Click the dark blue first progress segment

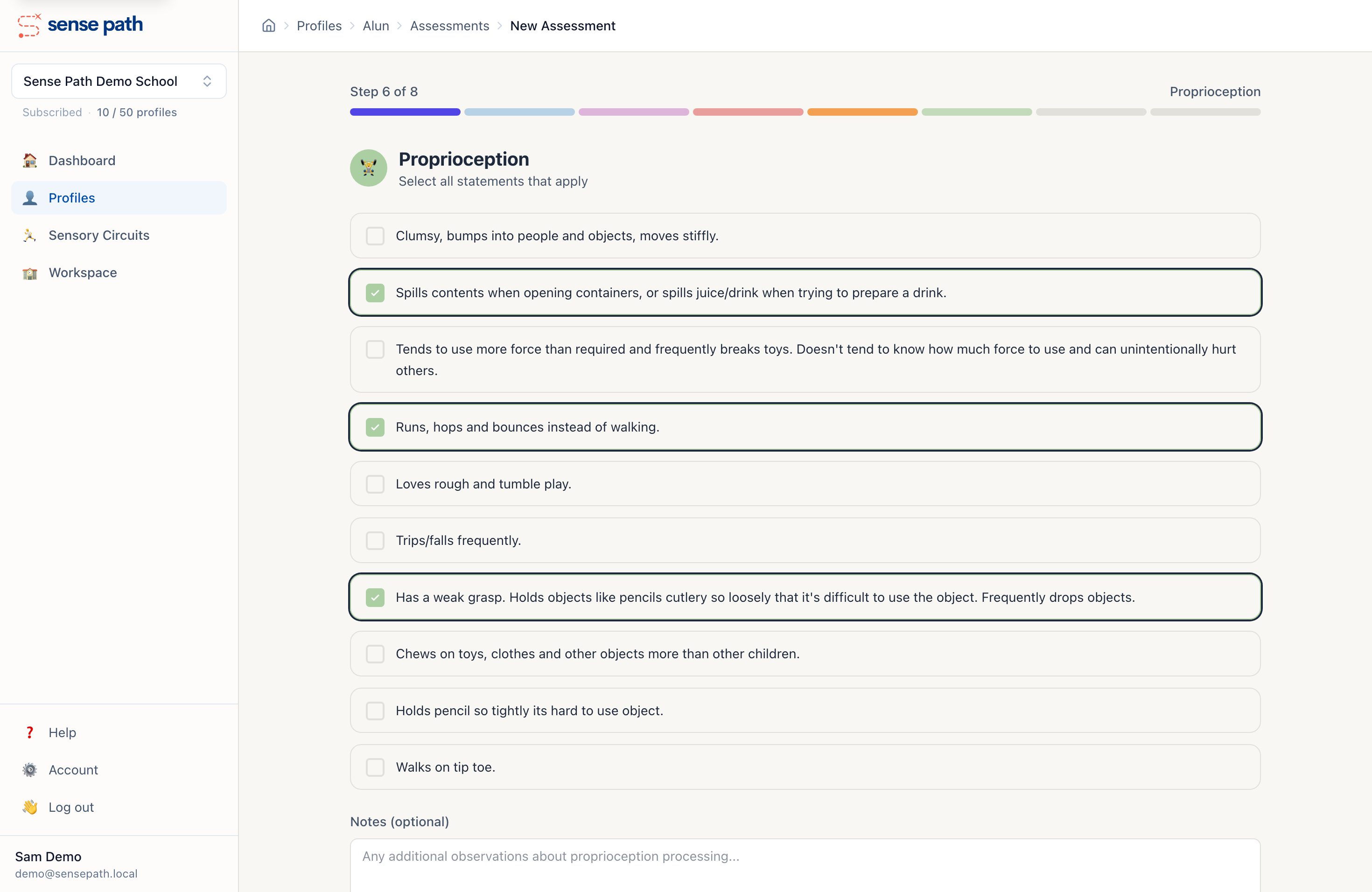pyautogui.click(x=405, y=112)
